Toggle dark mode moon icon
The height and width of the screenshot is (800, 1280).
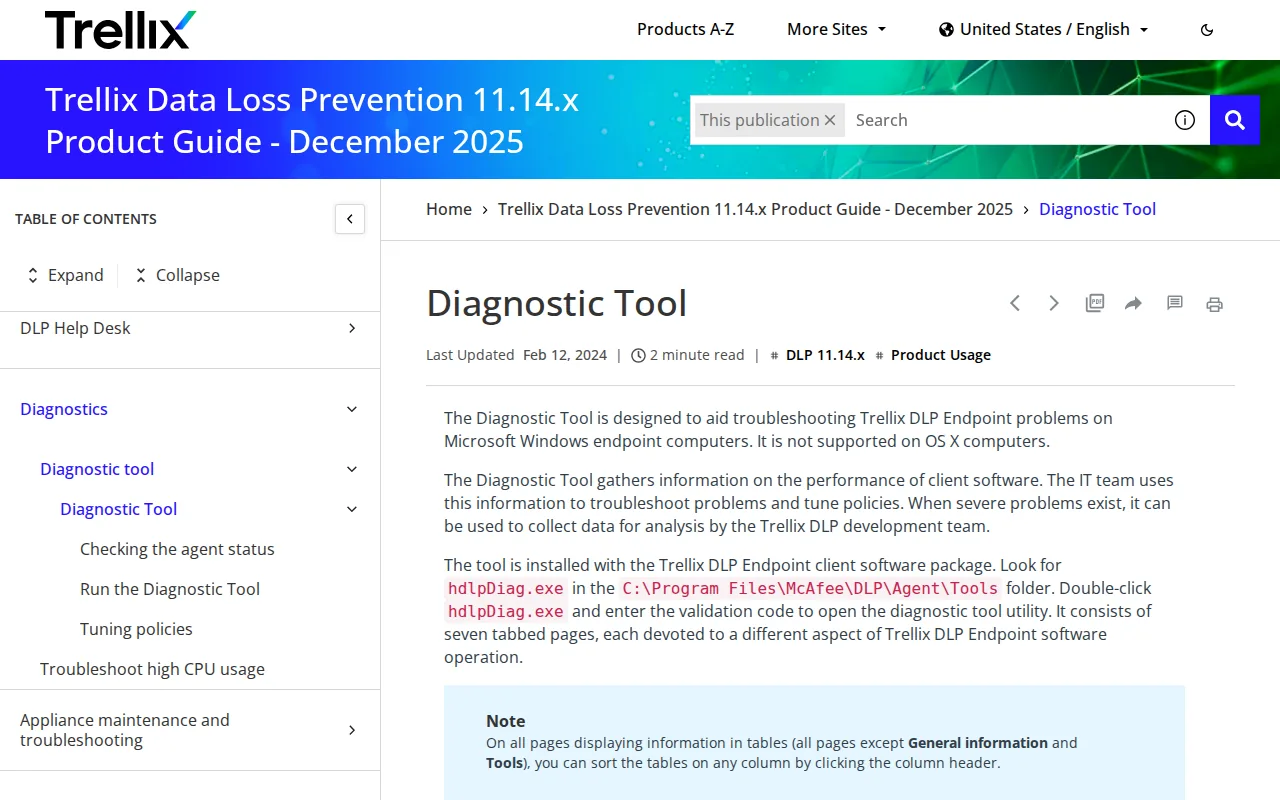coord(1207,30)
